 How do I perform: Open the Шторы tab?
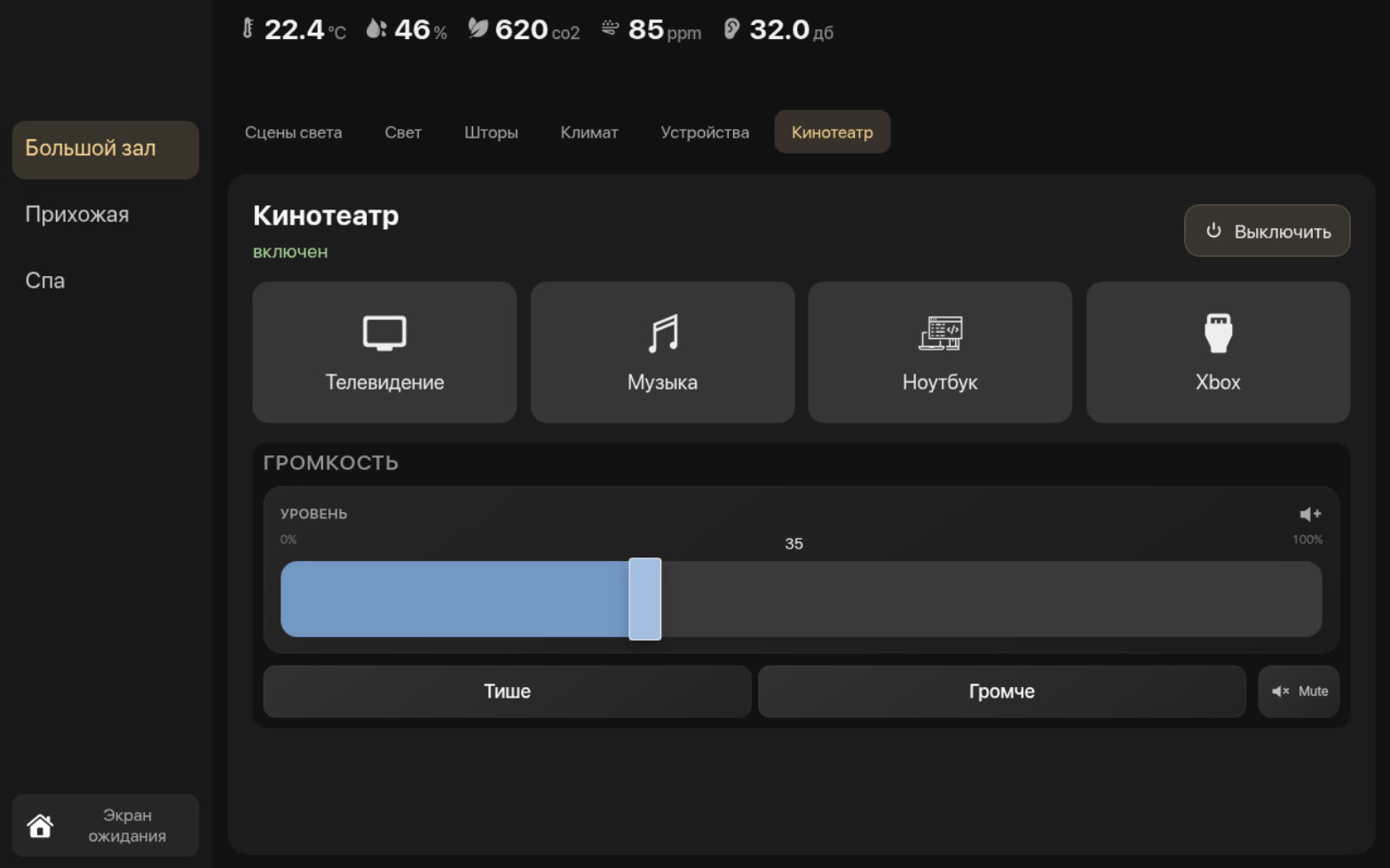click(491, 132)
